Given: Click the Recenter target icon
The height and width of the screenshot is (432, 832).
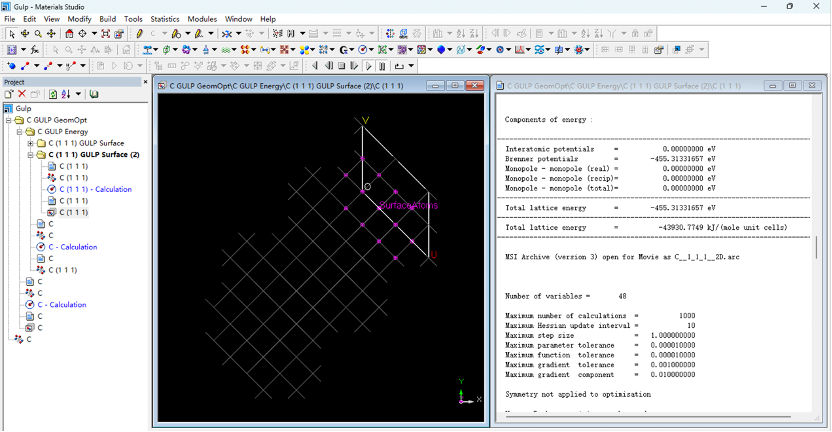Looking at the screenshot, I should coord(82,33).
